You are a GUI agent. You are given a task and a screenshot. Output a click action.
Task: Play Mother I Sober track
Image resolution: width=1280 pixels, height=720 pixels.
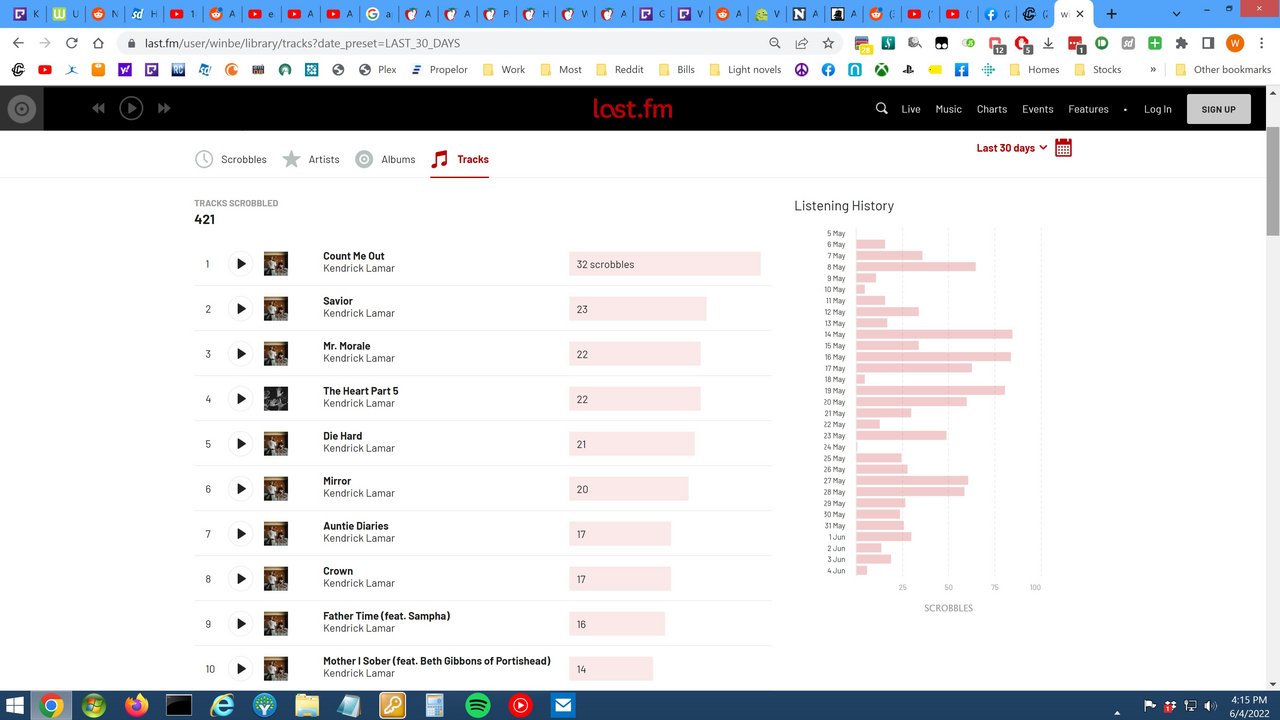[240, 669]
